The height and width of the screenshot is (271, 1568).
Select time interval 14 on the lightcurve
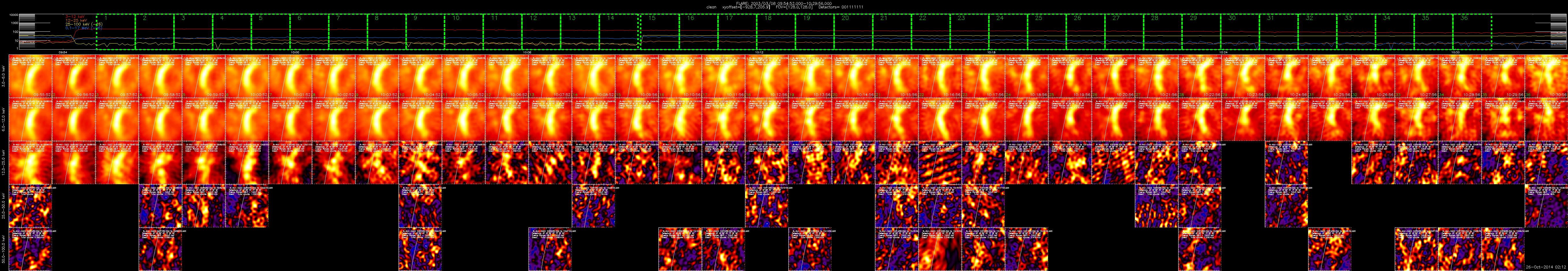(620, 32)
